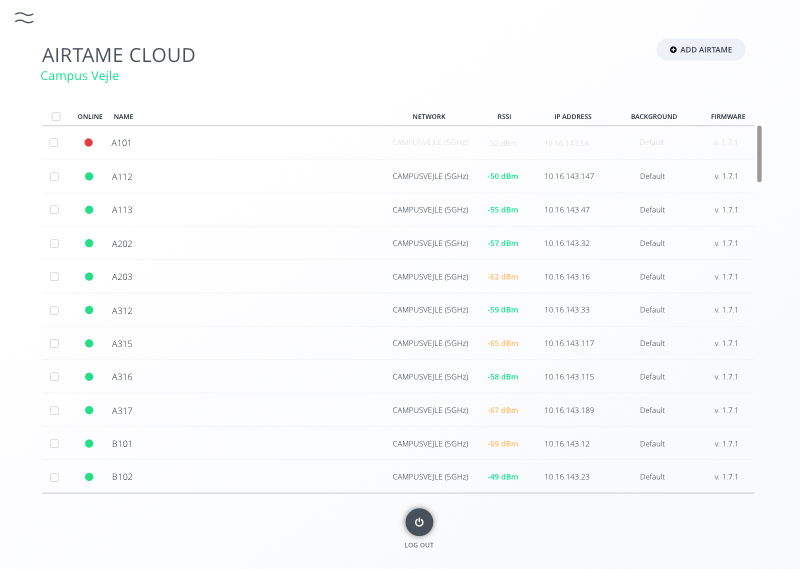Open device named A202

pos(122,243)
